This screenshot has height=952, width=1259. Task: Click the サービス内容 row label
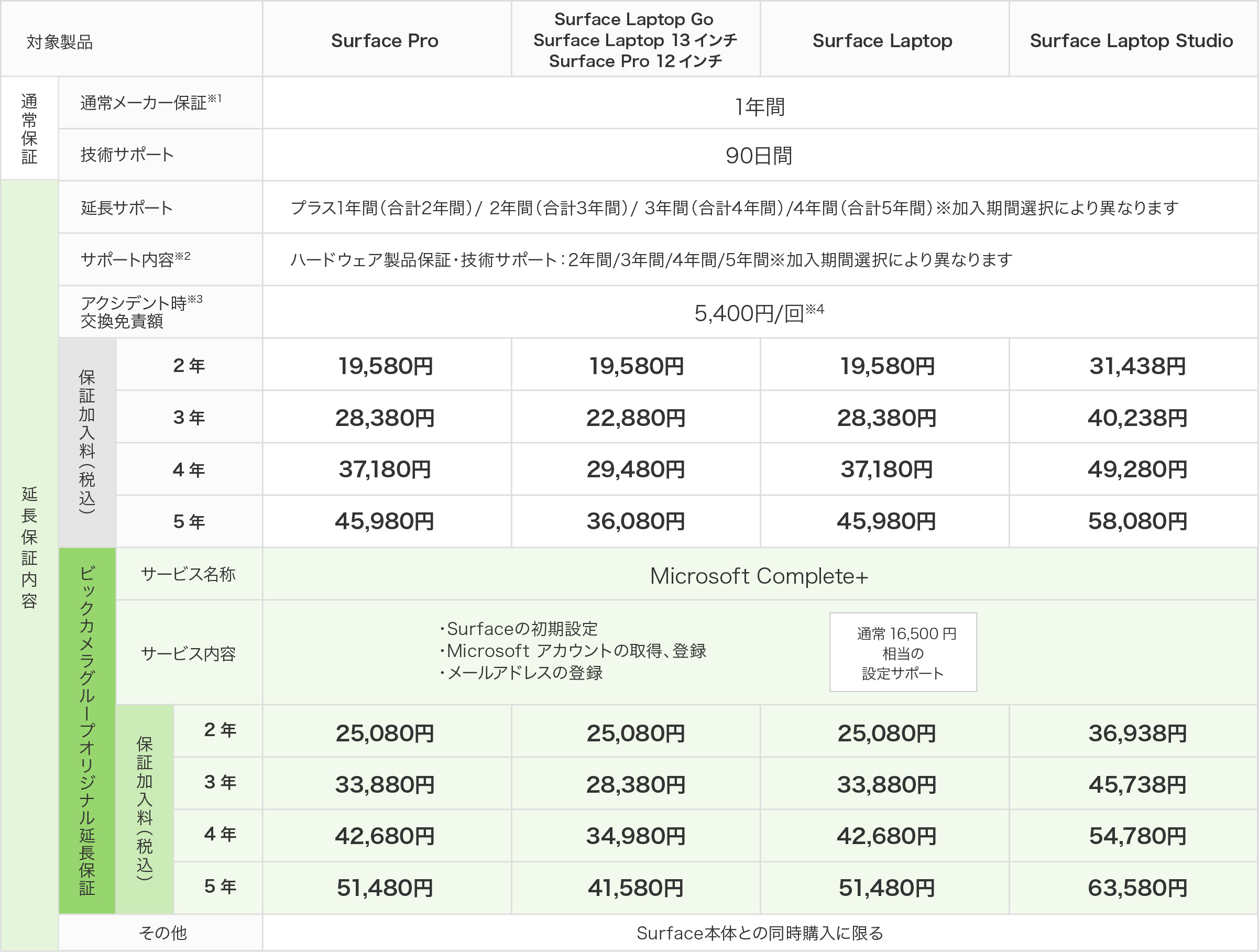(189, 654)
